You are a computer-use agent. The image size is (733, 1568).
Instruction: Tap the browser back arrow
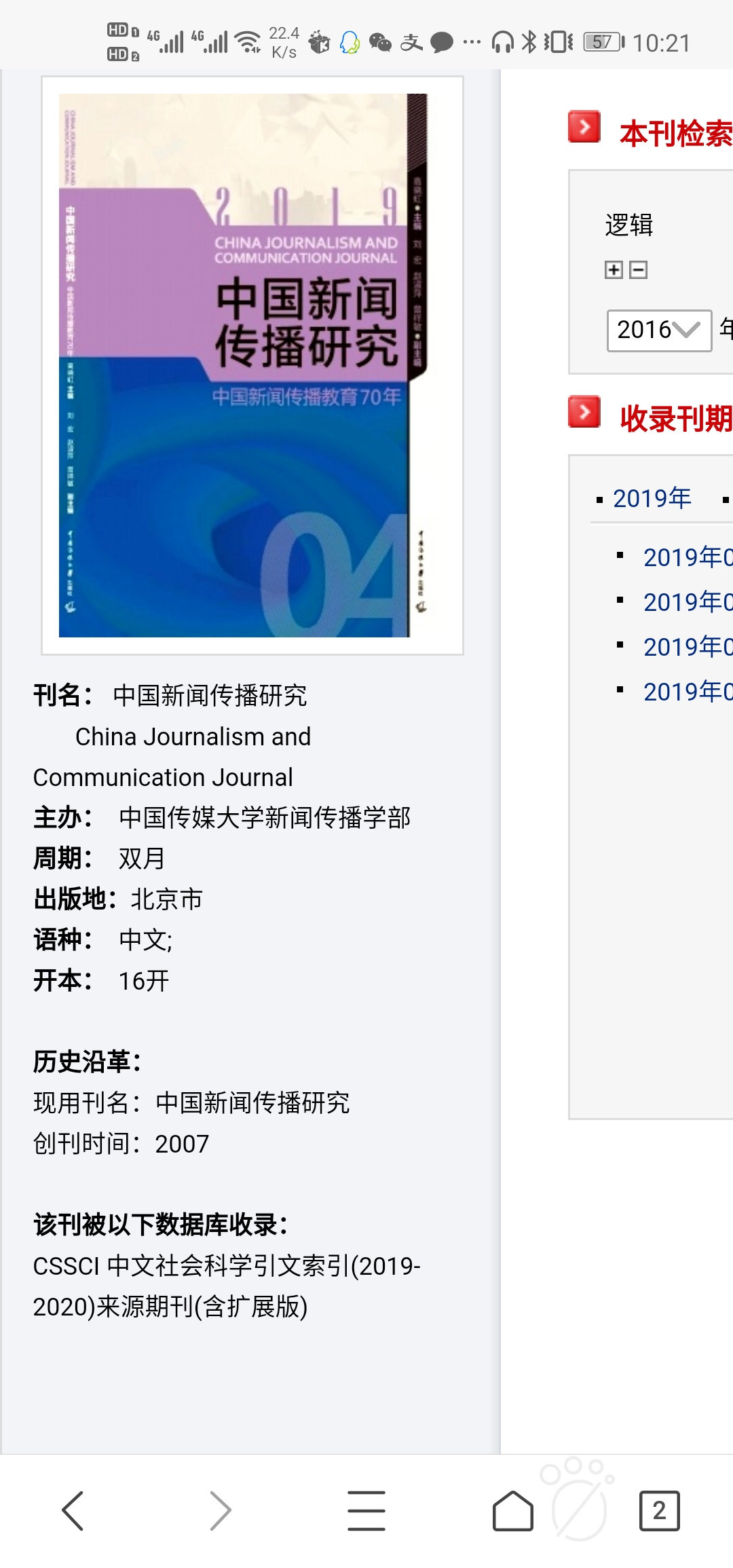click(x=73, y=1510)
